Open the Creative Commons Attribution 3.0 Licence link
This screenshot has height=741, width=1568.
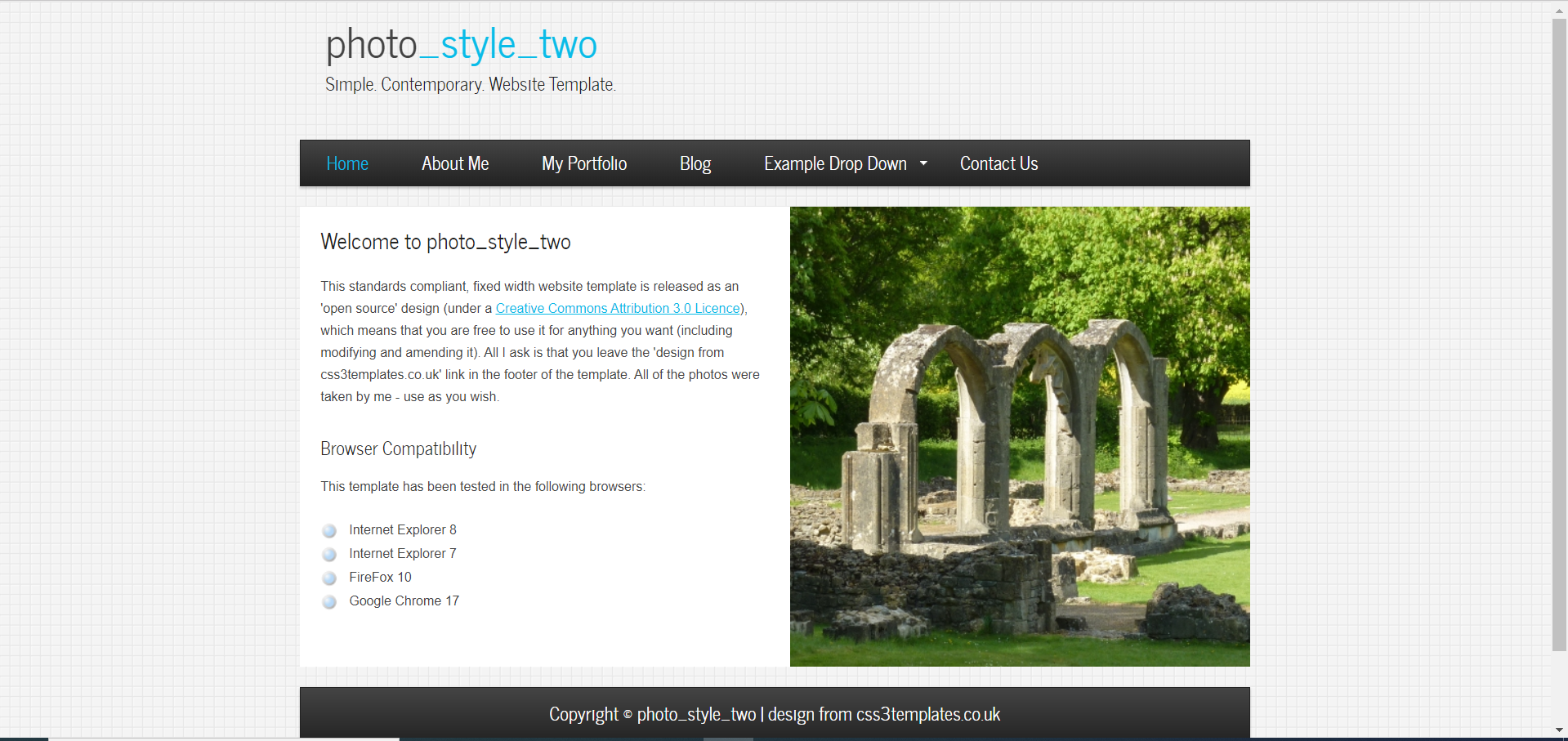tap(618, 308)
